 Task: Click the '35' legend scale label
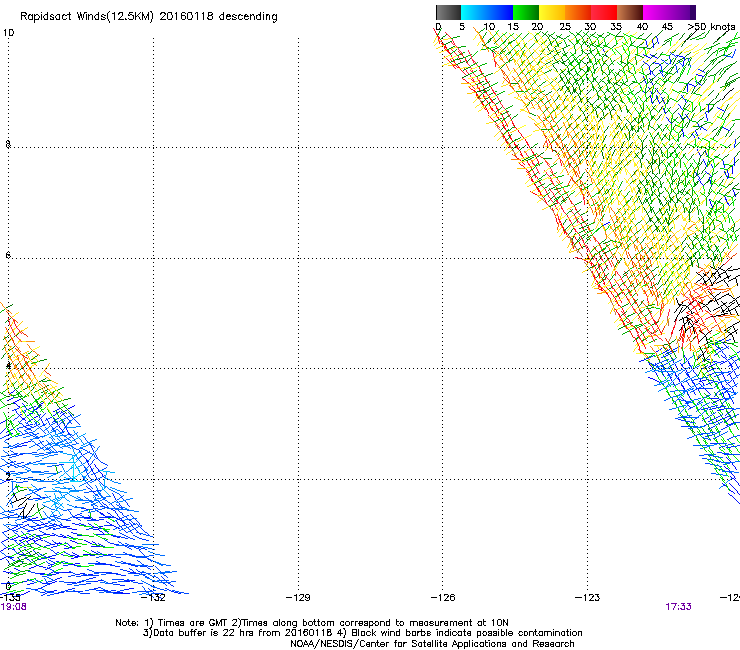point(616,26)
